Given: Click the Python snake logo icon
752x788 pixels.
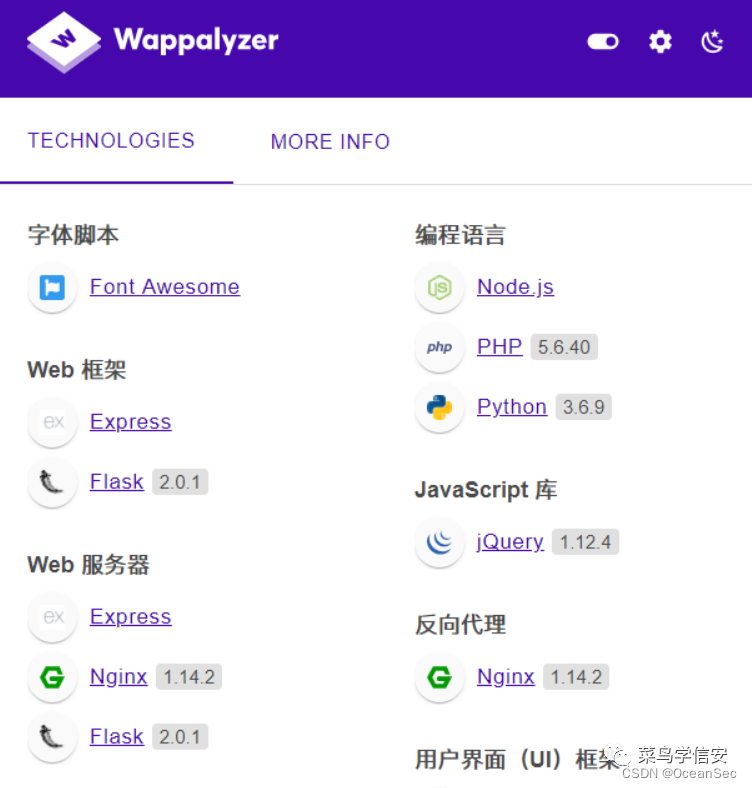Looking at the screenshot, I should 439,408.
